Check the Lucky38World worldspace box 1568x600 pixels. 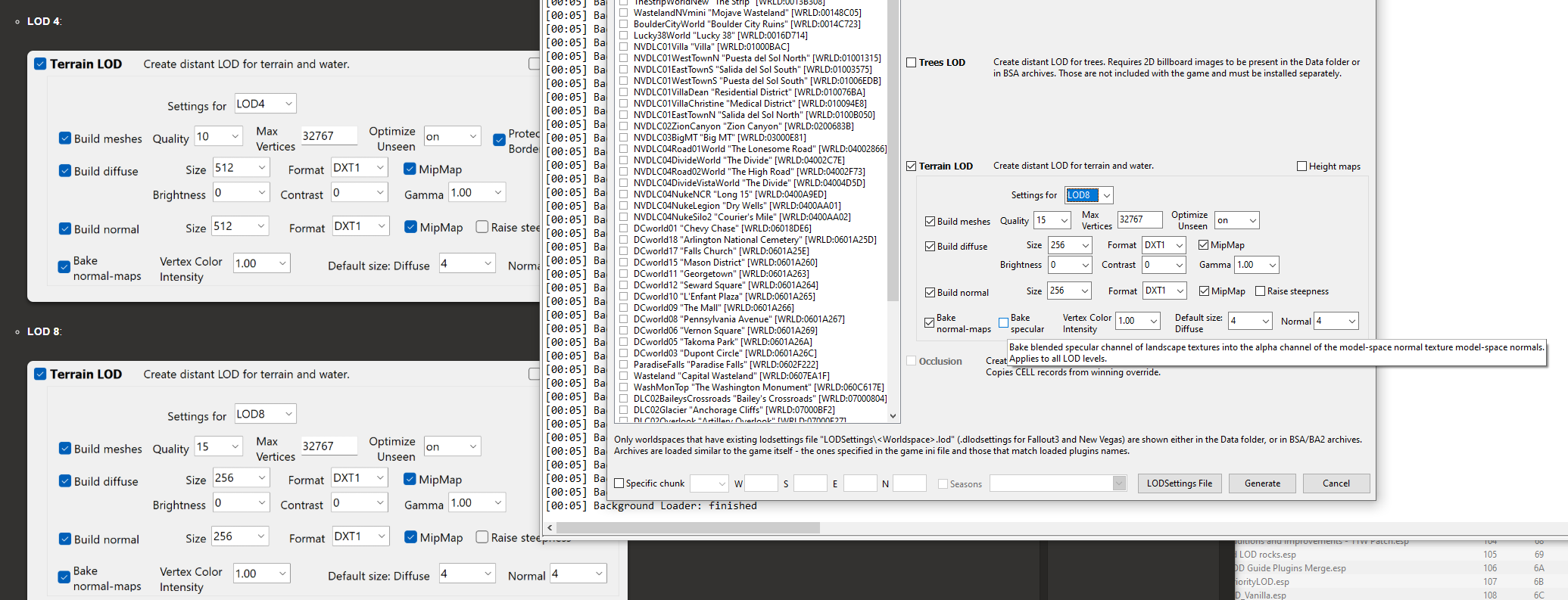(x=624, y=36)
